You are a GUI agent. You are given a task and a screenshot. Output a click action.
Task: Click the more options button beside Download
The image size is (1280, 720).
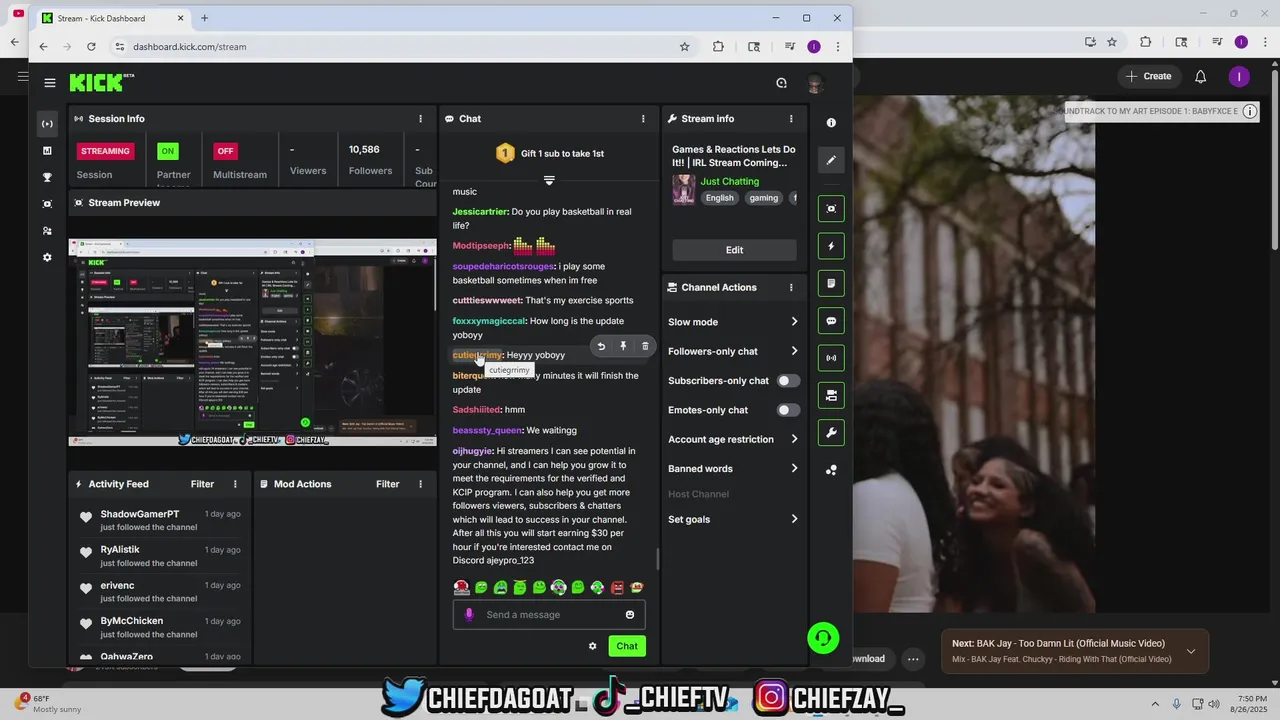[x=913, y=659]
